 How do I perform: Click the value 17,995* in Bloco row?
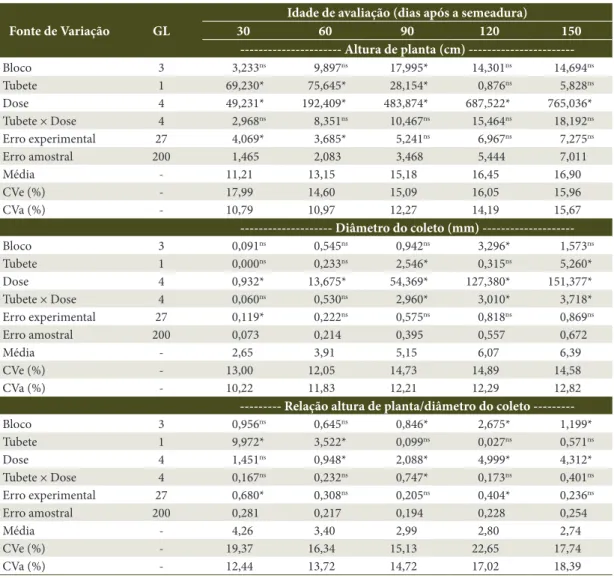coord(409,68)
